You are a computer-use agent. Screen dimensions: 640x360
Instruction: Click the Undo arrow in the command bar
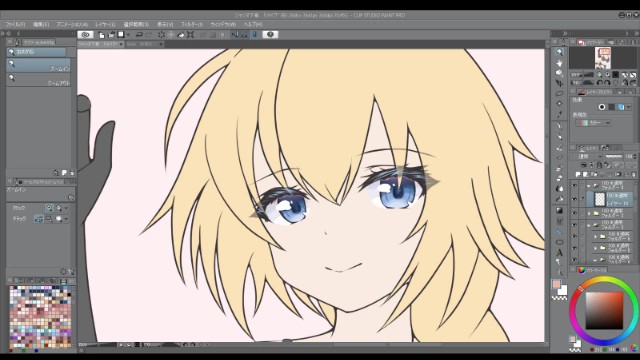[x=139, y=35]
